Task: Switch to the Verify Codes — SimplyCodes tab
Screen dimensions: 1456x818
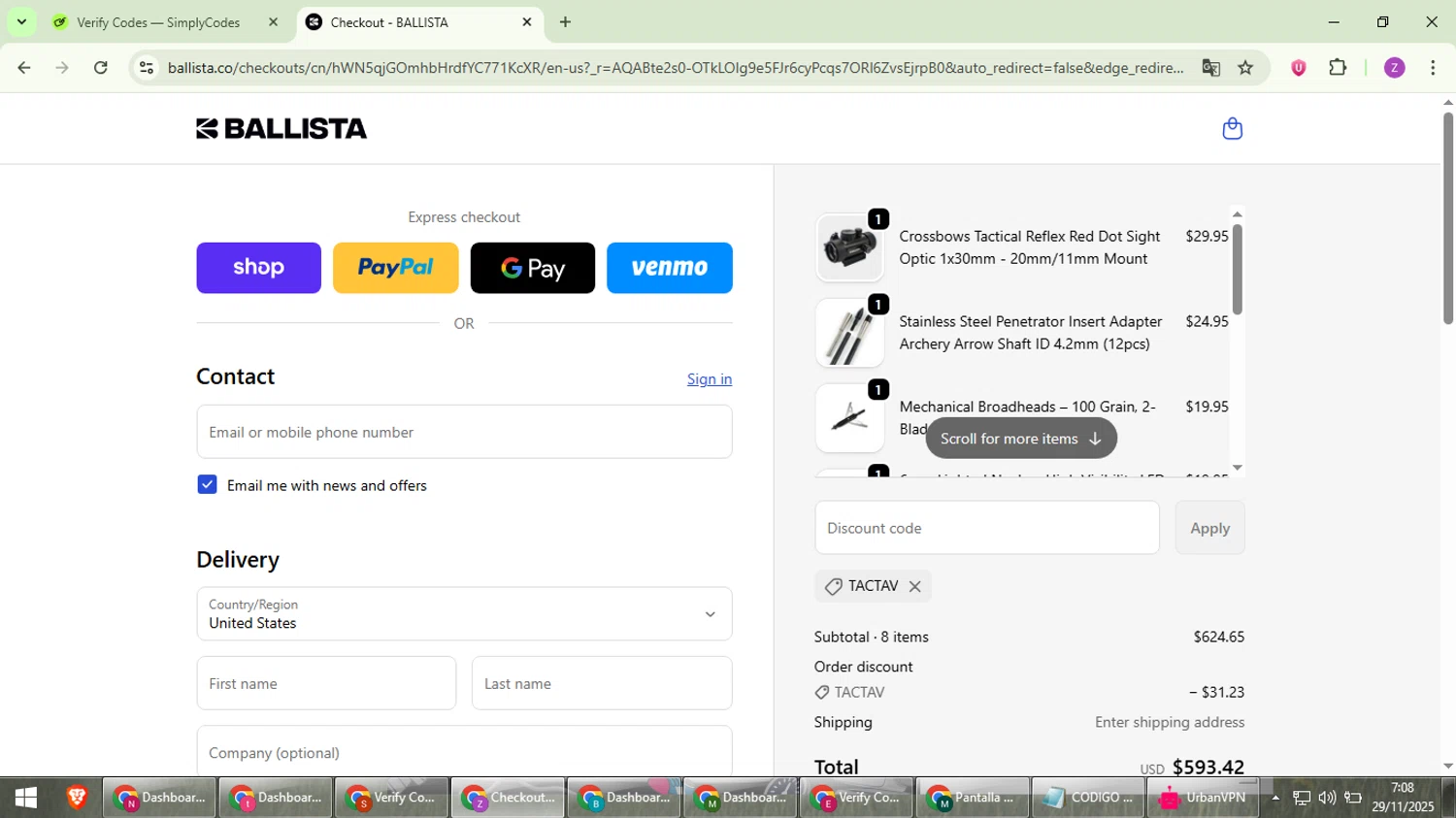Action: pos(157,21)
